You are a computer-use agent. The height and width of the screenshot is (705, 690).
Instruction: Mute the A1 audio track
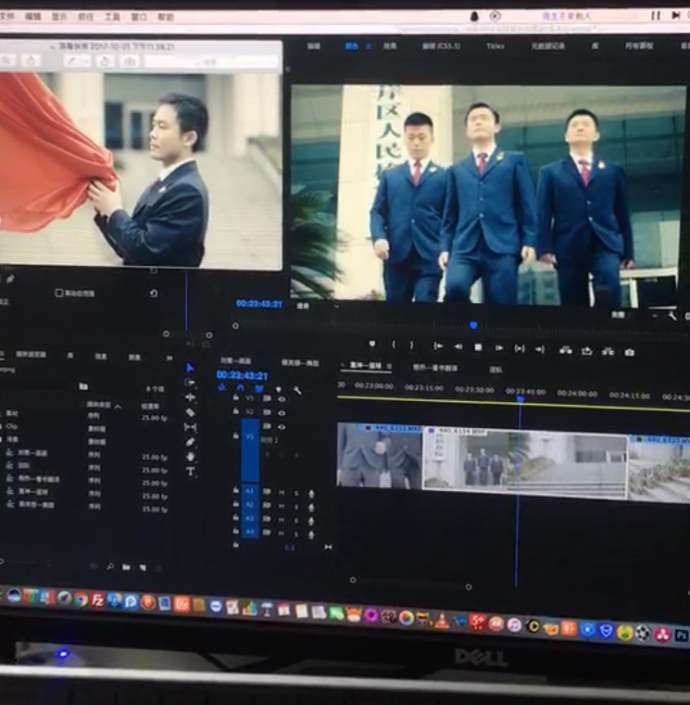tap(282, 493)
